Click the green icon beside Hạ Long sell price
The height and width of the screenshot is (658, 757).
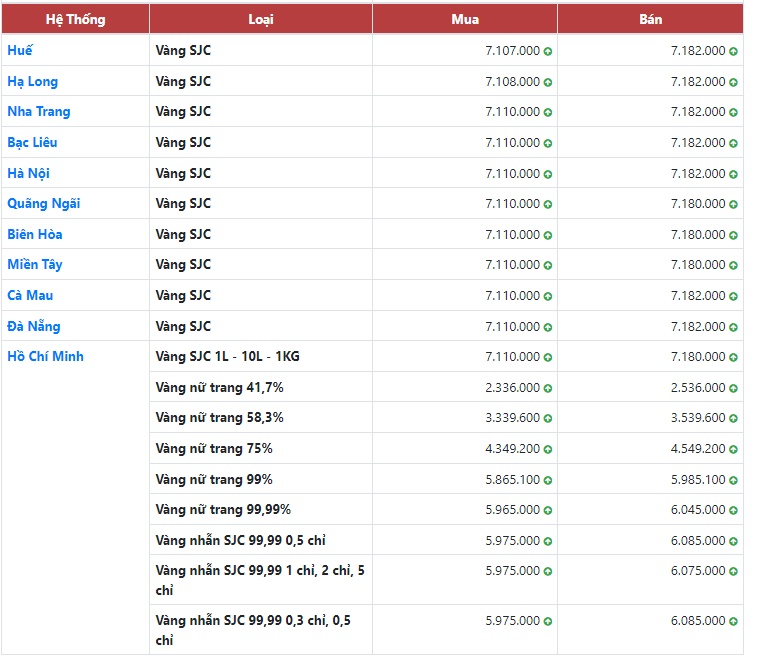coord(733,82)
